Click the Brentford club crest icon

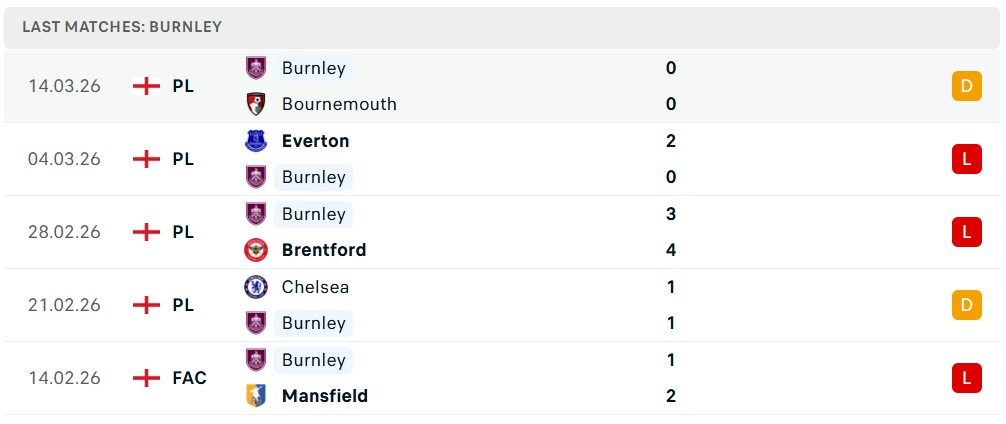coord(256,250)
